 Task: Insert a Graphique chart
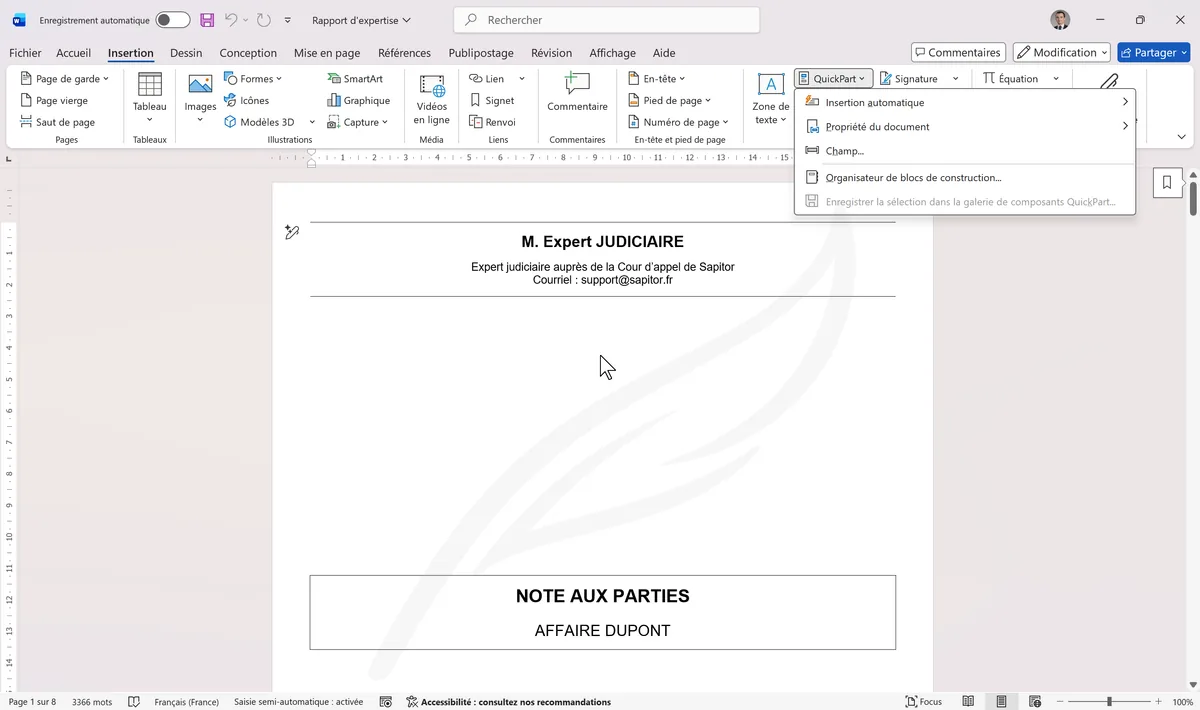coord(359,100)
